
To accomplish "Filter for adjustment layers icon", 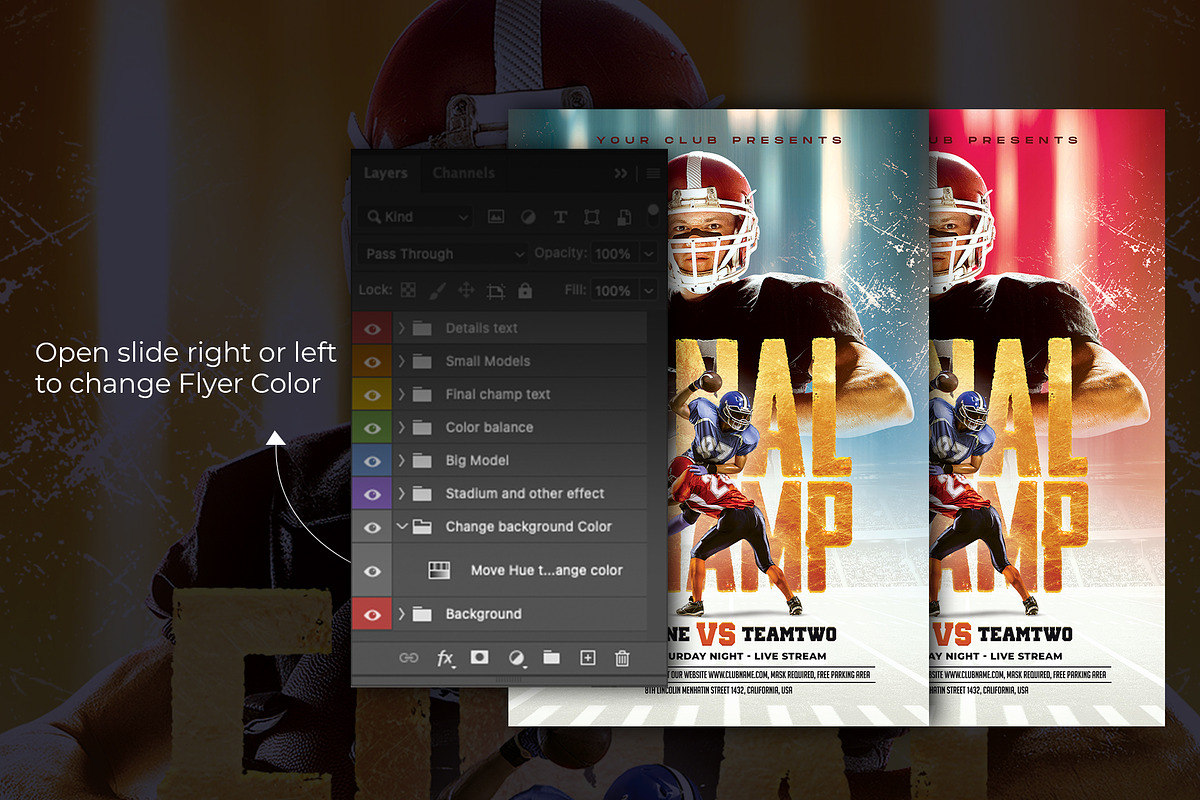I will pos(528,217).
